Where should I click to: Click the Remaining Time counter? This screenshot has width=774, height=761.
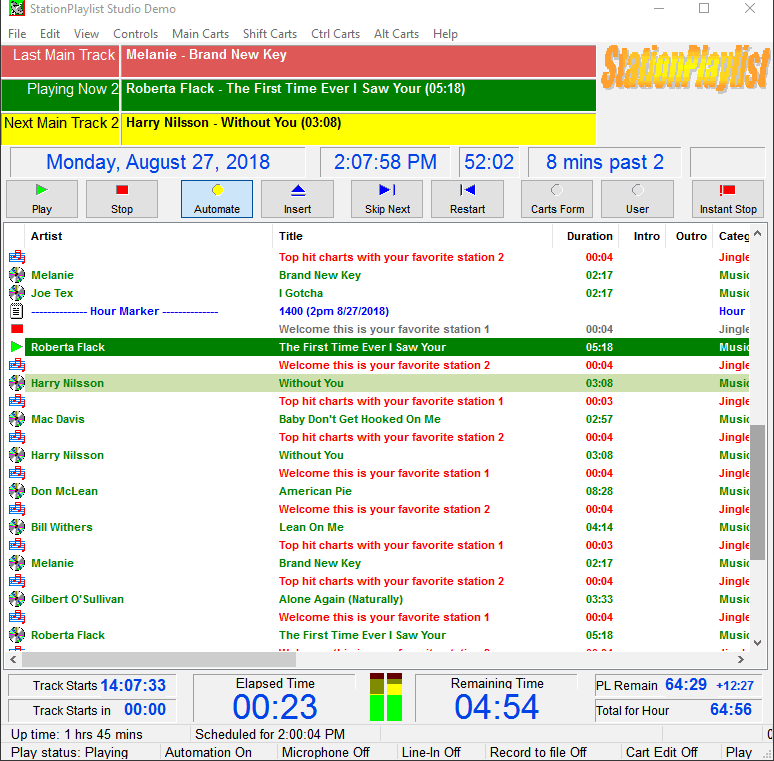[497, 707]
